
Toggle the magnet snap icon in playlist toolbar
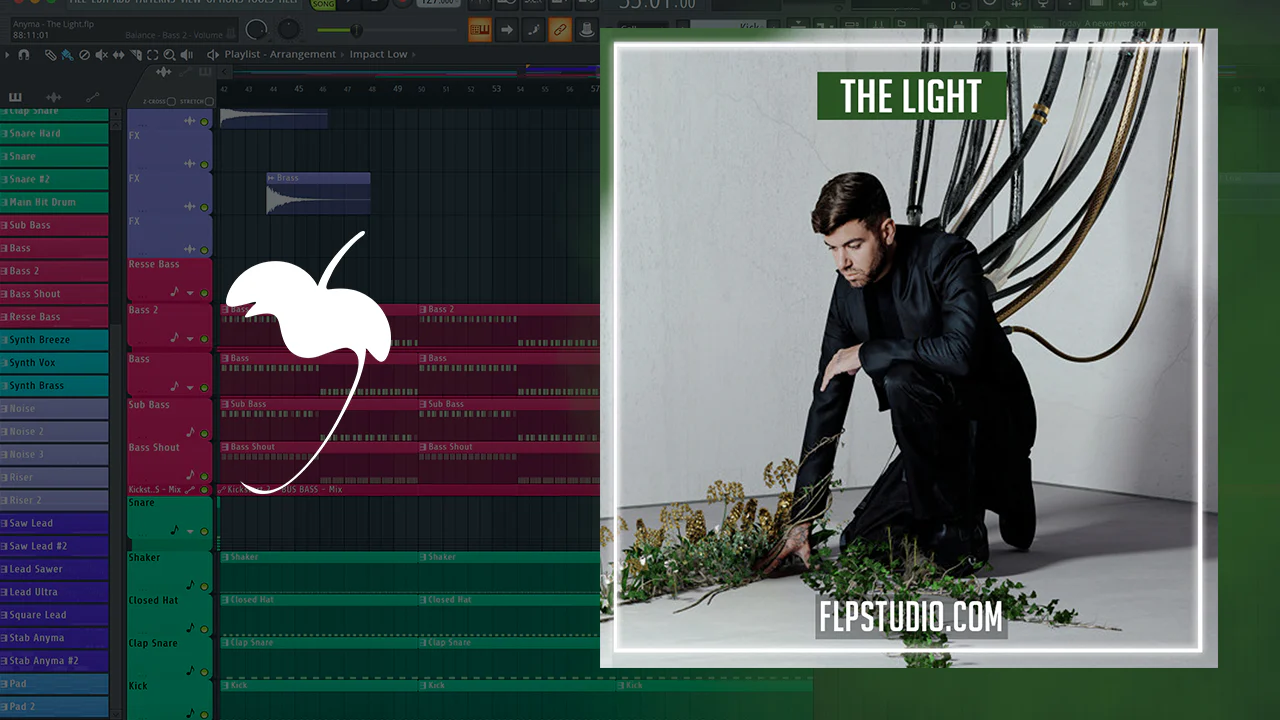point(23,55)
